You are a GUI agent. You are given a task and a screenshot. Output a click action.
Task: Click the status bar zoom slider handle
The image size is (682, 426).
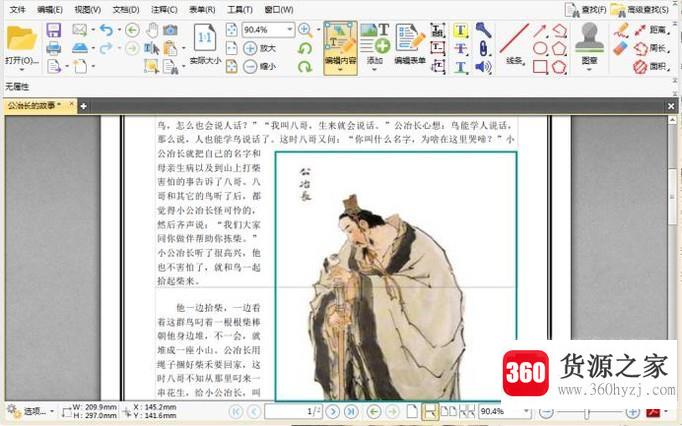pyautogui.click(x=587, y=412)
